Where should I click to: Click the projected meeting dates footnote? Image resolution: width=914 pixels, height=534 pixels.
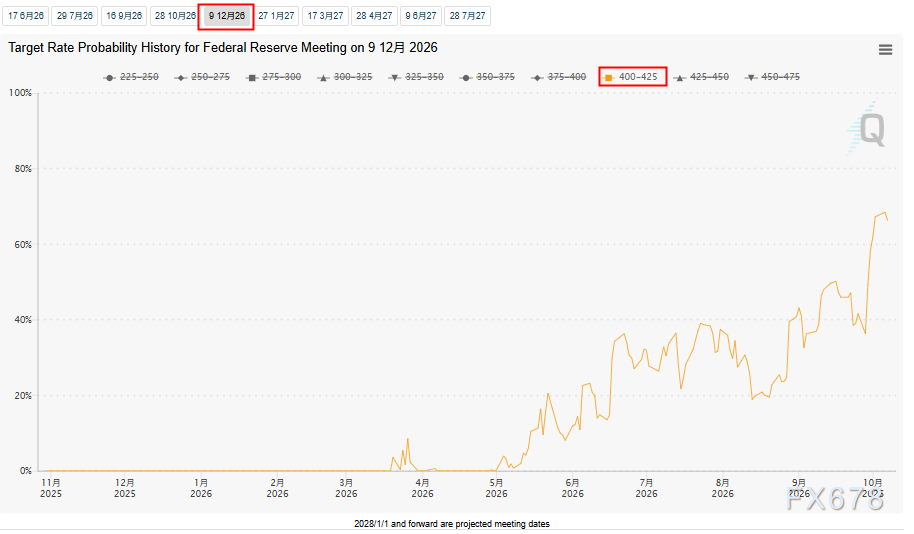[x=452, y=524]
